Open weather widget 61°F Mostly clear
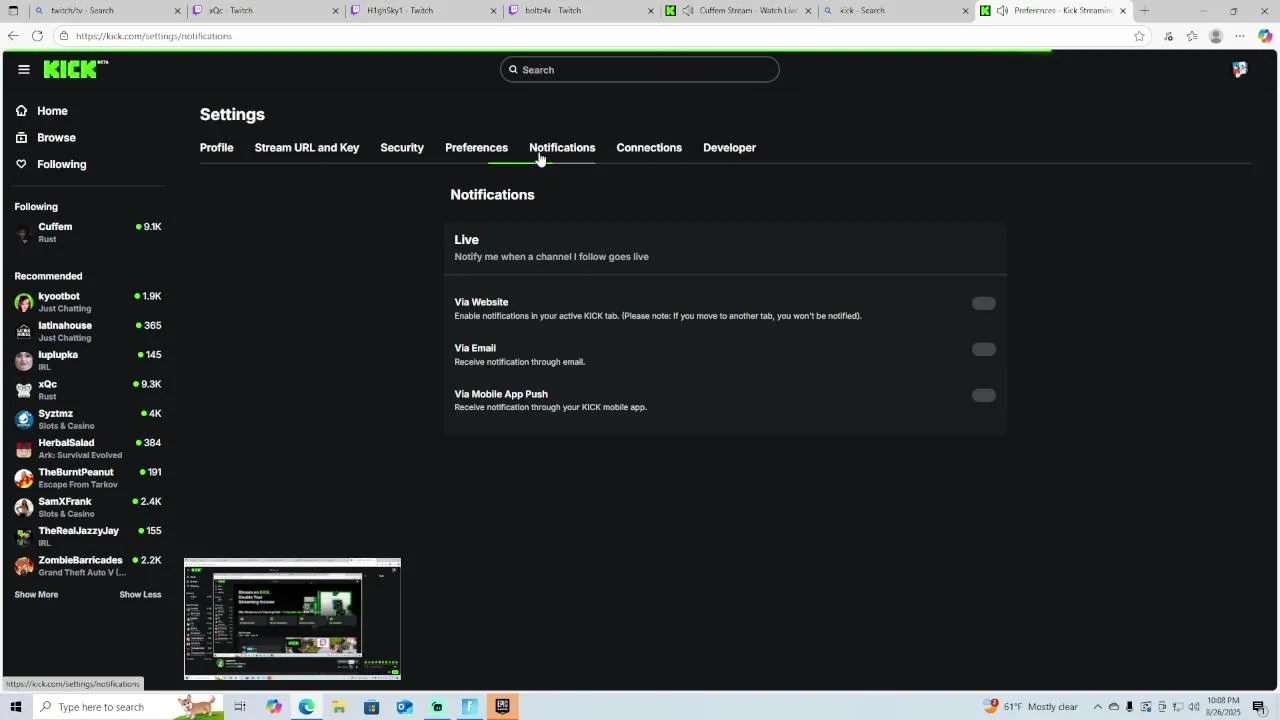 pyautogui.click(x=1031, y=707)
